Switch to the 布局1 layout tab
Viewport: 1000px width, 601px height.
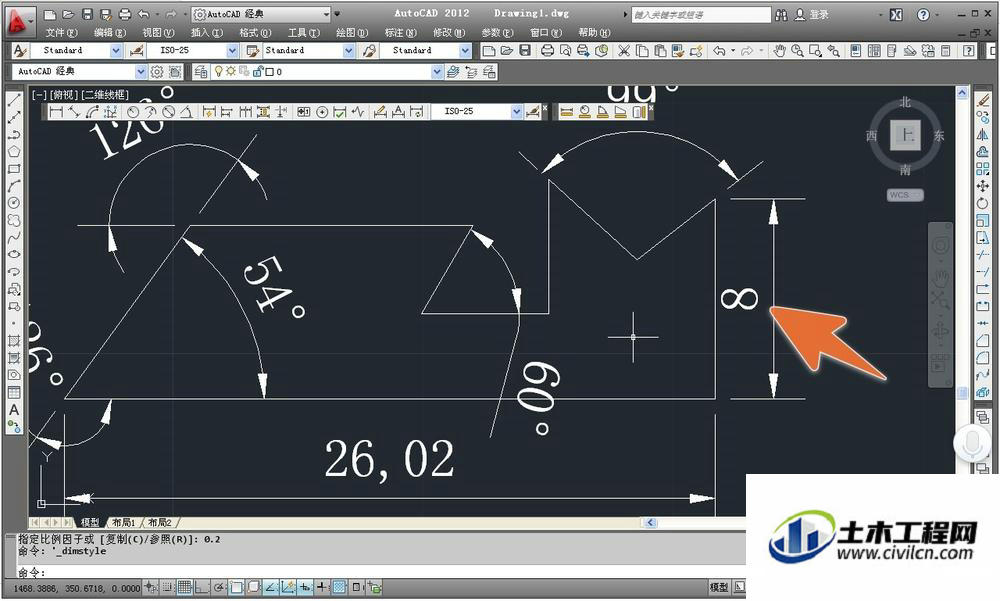[x=124, y=523]
